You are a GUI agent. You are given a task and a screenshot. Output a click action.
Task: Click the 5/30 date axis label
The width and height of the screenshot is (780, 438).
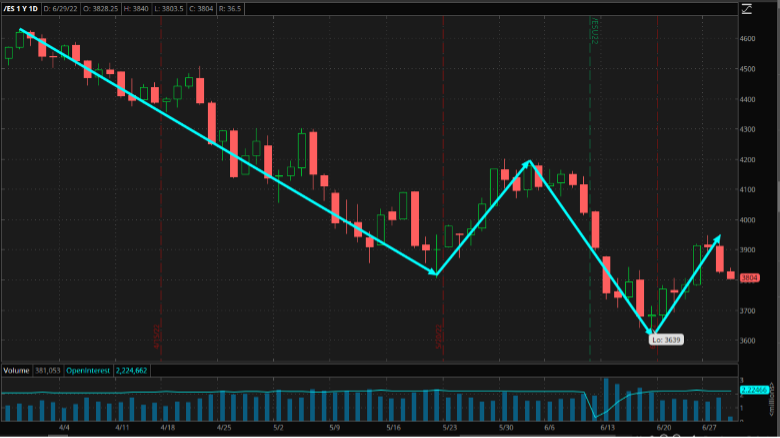click(506, 428)
